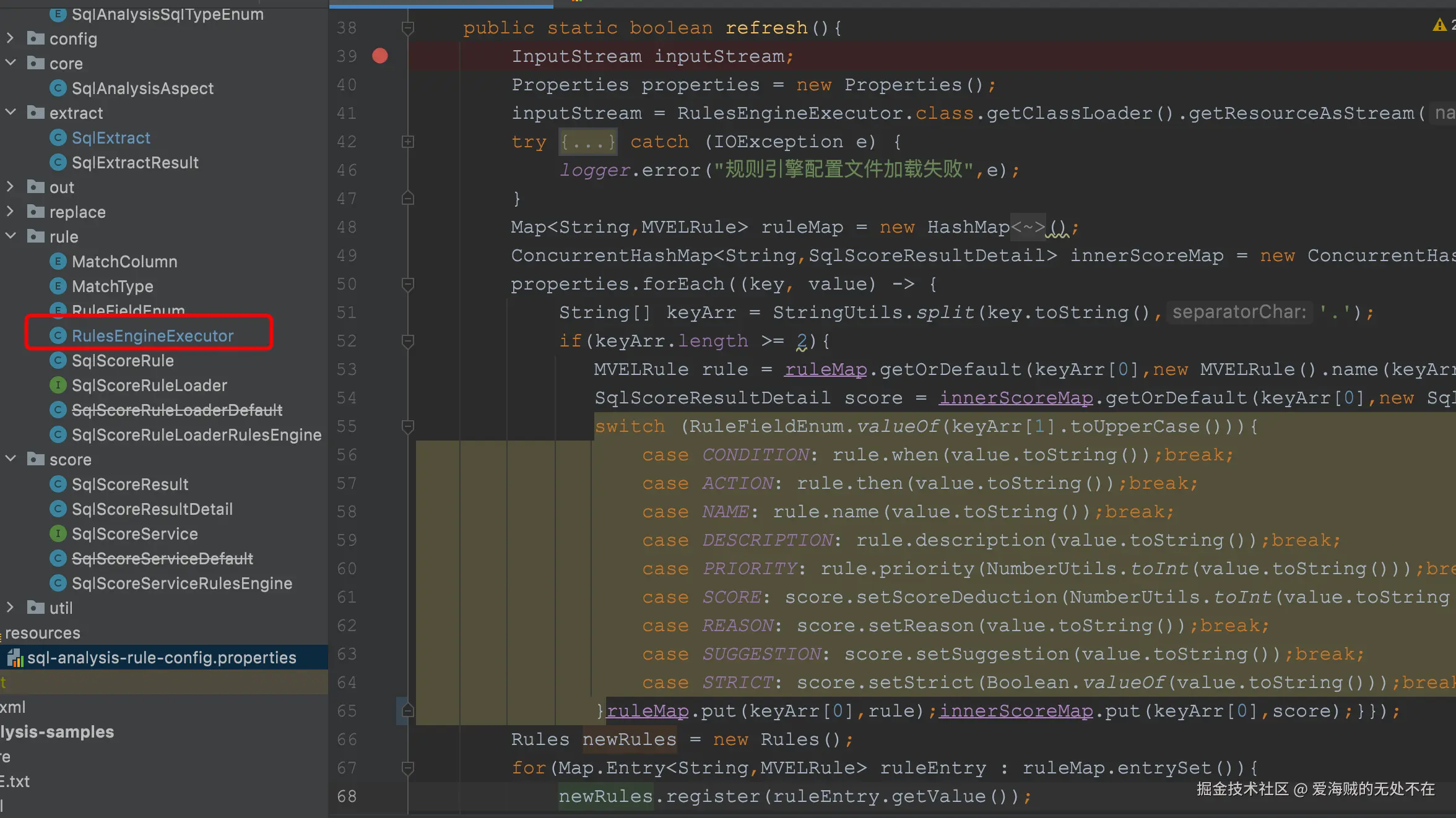Collapse the refresh method fold marker on line 38

[x=407, y=28]
